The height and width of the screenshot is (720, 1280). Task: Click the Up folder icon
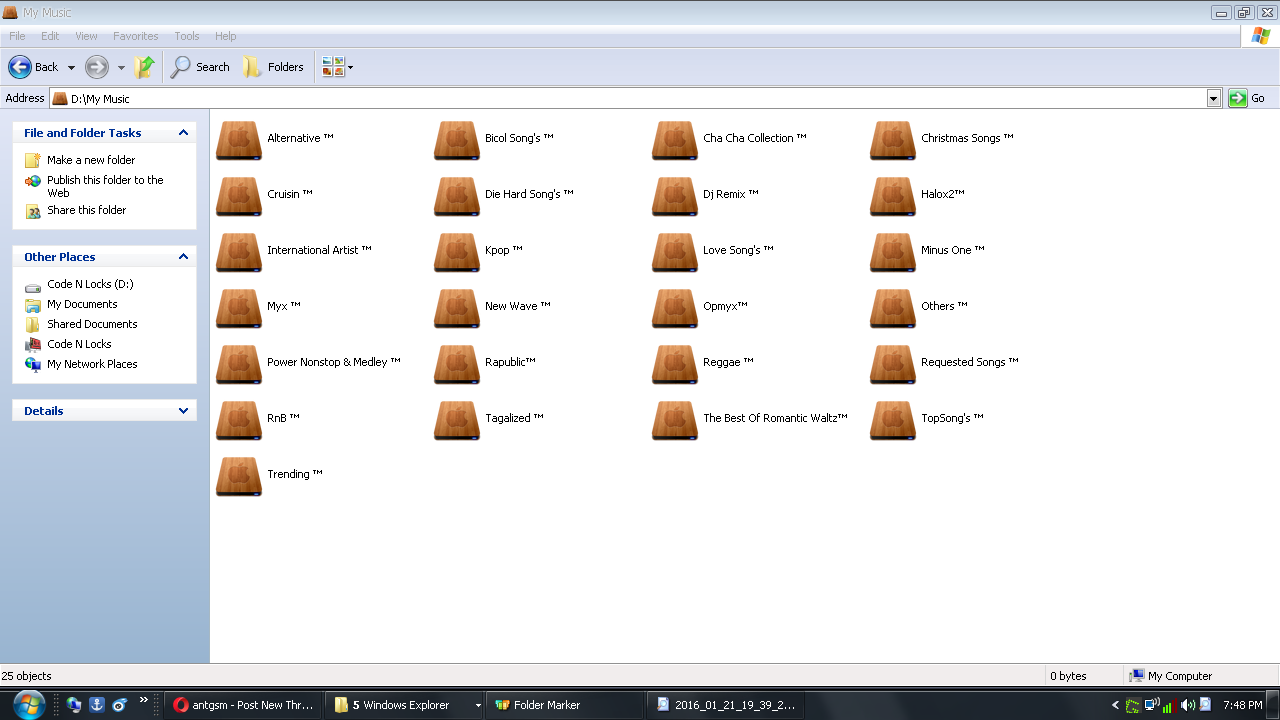tap(145, 67)
